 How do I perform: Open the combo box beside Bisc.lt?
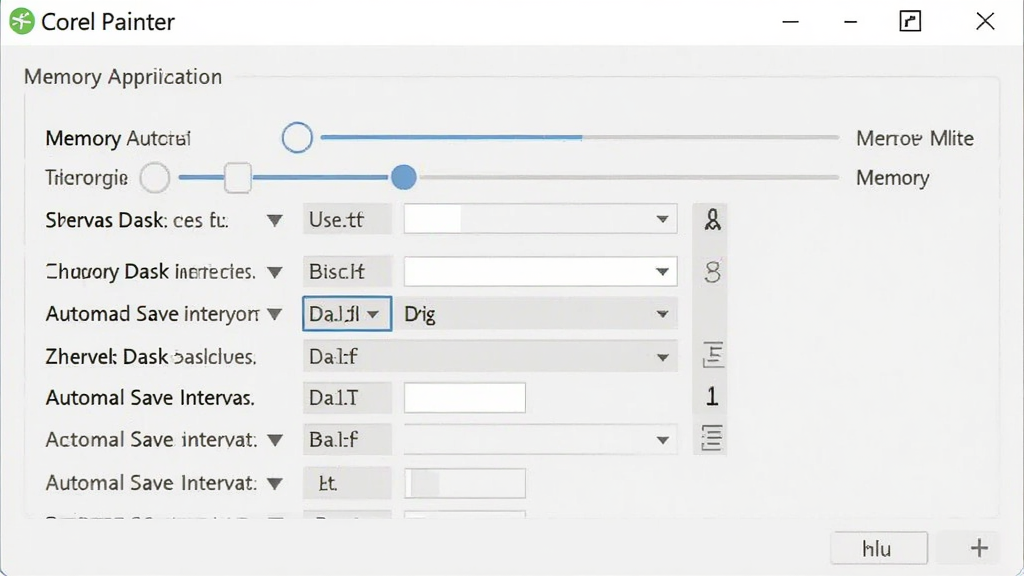pyautogui.click(x=540, y=271)
